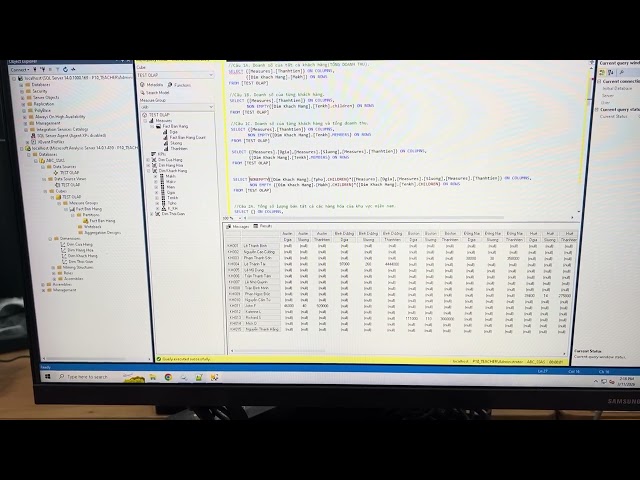Viewport: 640px width, 480px height.
Task: Collapse the Current query status section
Action: [x=597, y=110]
